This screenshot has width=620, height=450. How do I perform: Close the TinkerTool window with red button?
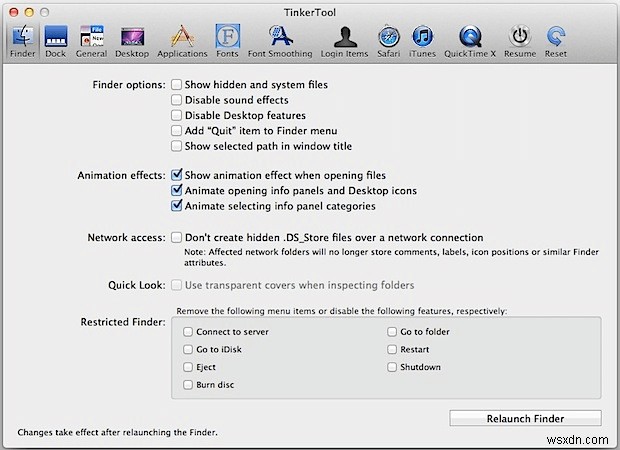pyautogui.click(x=14, y=12)
